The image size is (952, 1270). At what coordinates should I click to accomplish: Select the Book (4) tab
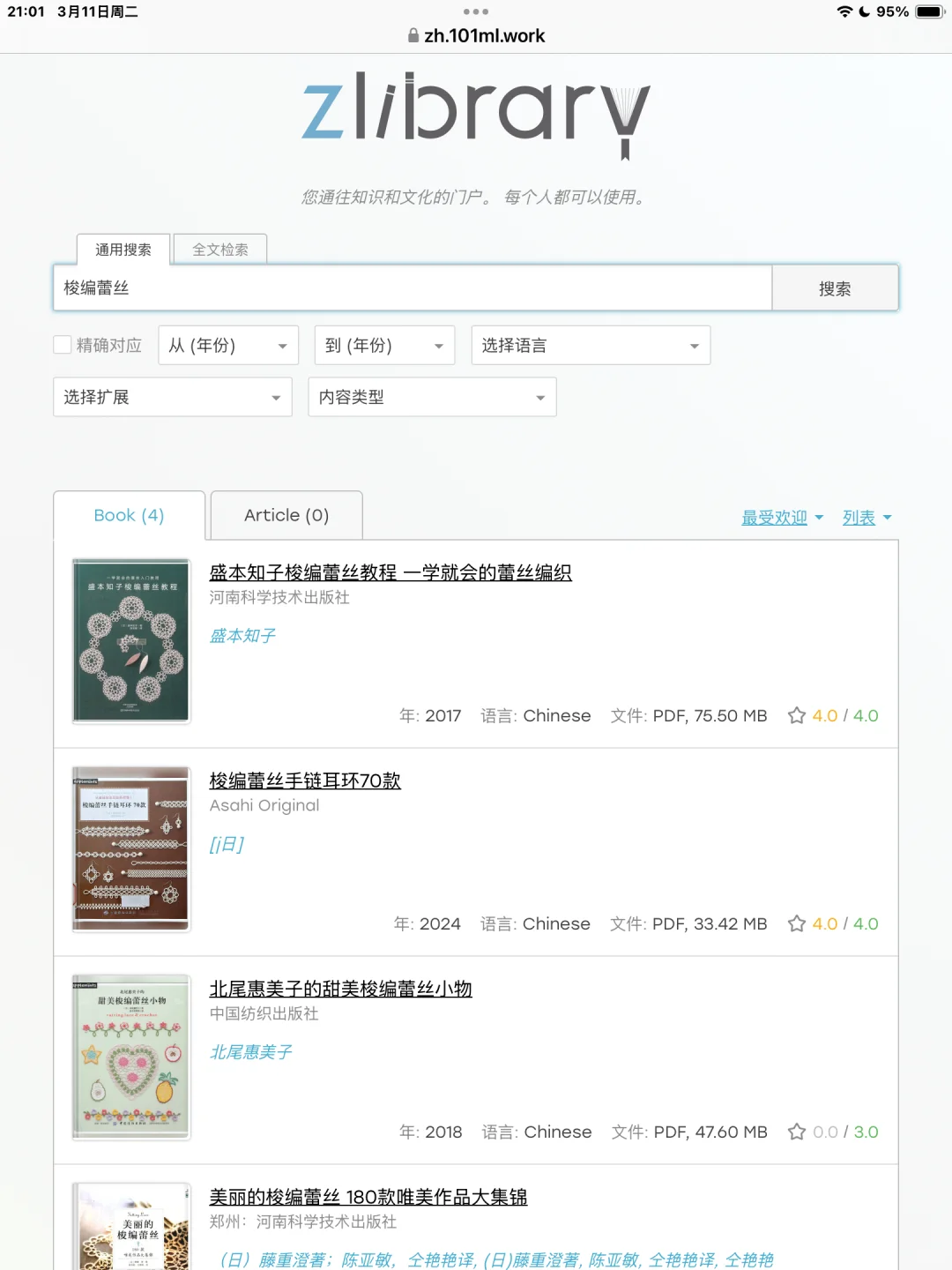pos(130,515)
